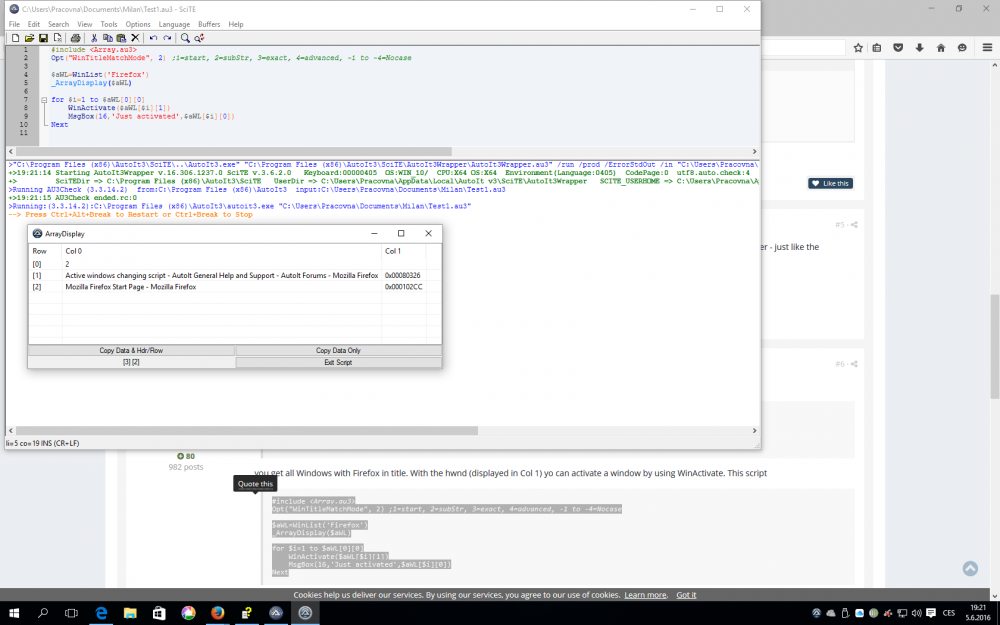Open Firefox downloads arrow icon
1000x625 pixels.
919,48
